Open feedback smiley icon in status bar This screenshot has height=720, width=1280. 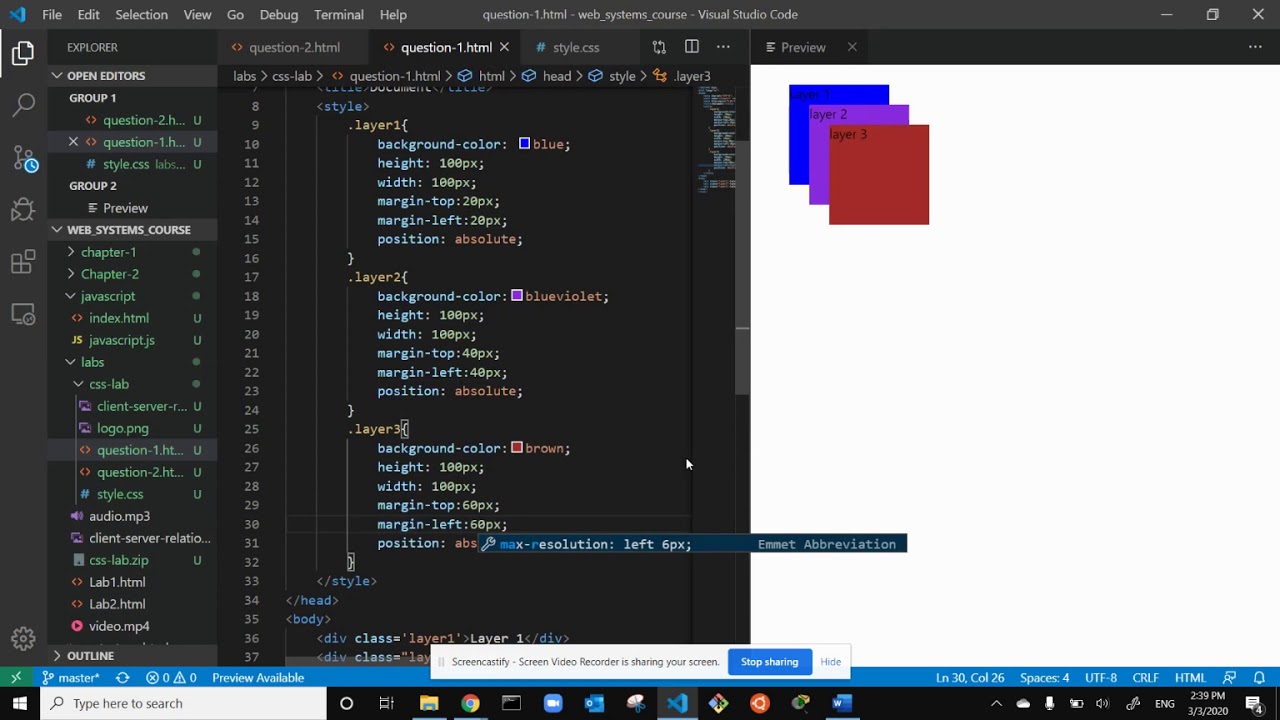(1229, 677)
